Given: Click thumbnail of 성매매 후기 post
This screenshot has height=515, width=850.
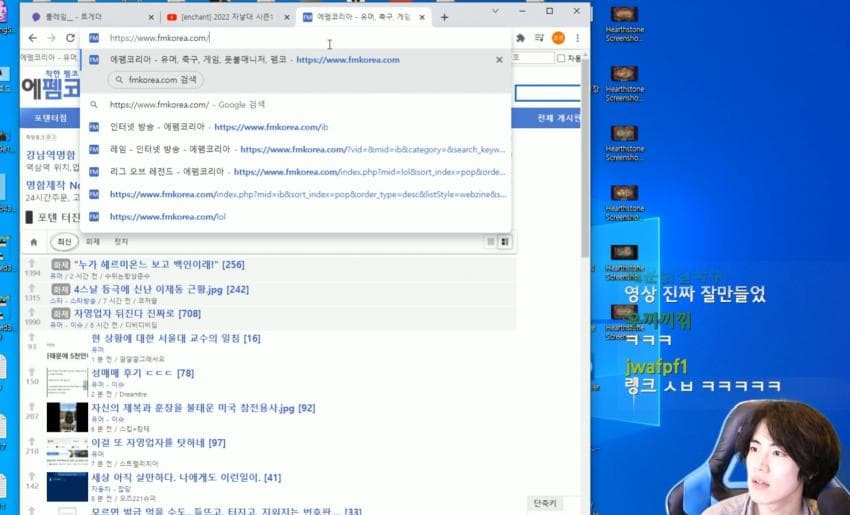Looking at the screenshot, I should point(67,382).
